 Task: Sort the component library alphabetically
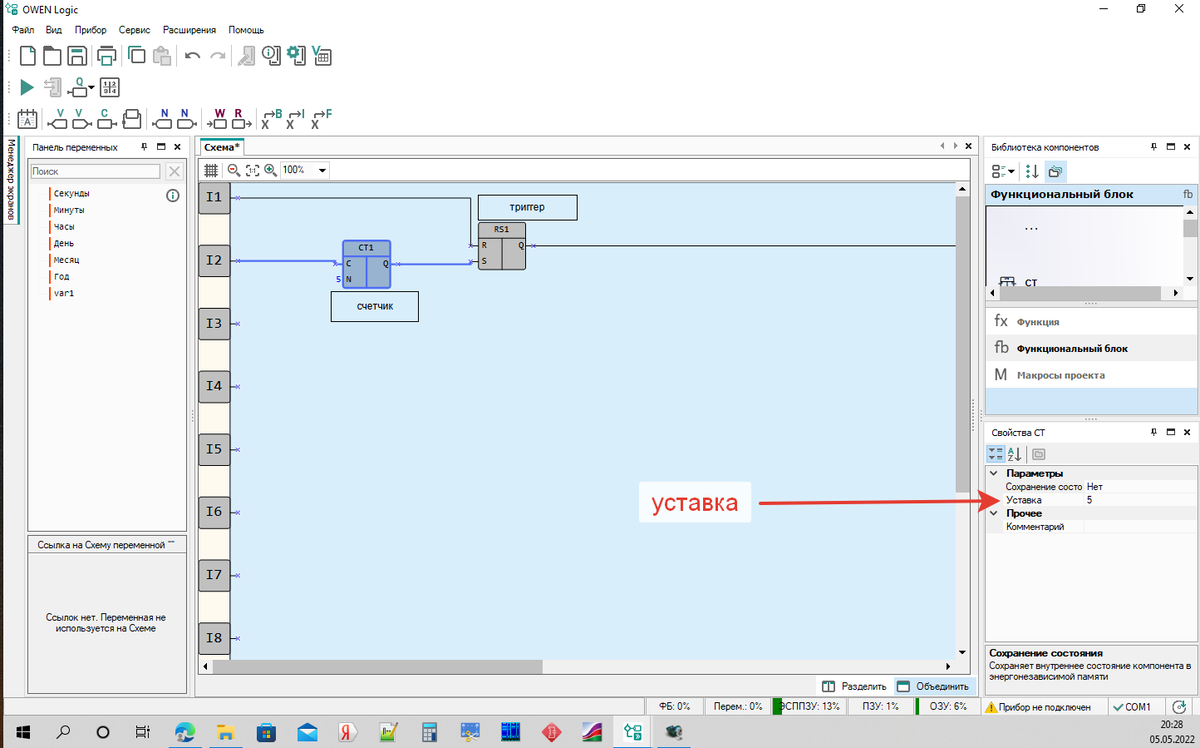1032,171
